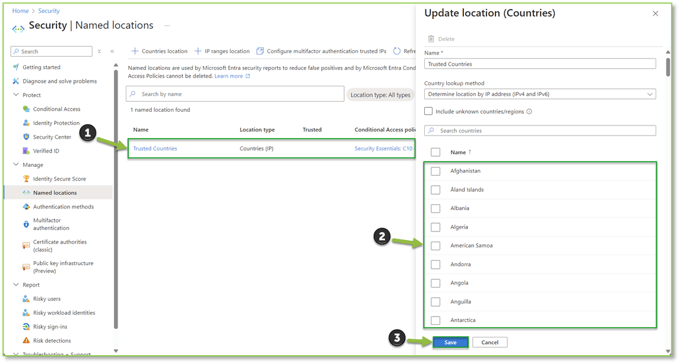The image size is (680, 364).
Task: Open Location type All types filter
Action: click(380, 95)
